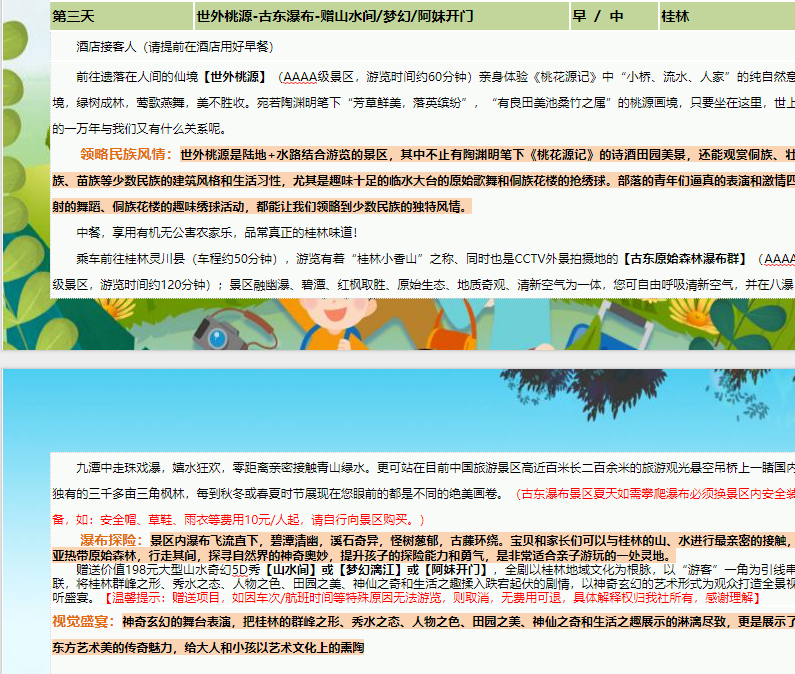The width and height of the screenshot is (795, 674).
Task: Click the cartoon child illustration
Action: tap(337, 325)
